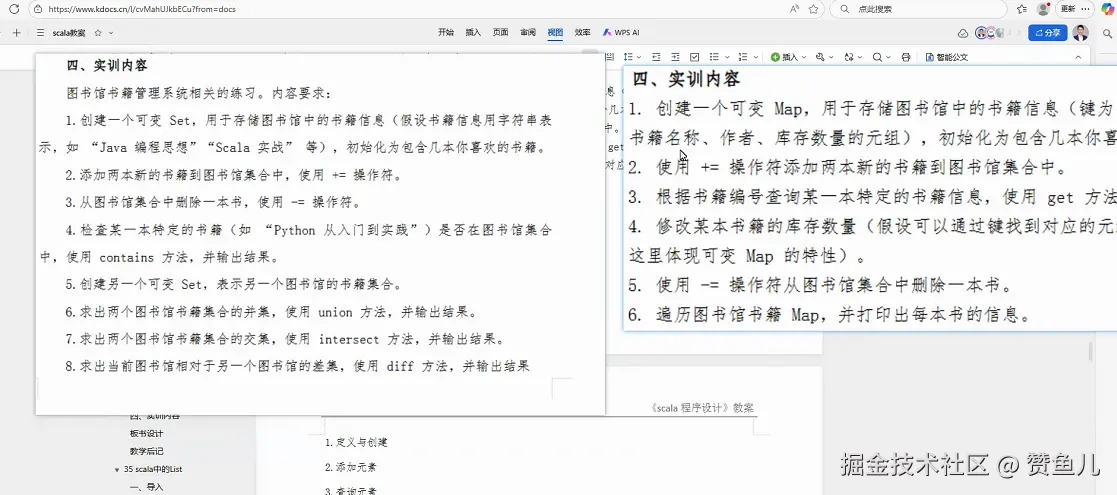Click the print icon
This screenshot has height=495, width=1117.
[906, 57]
